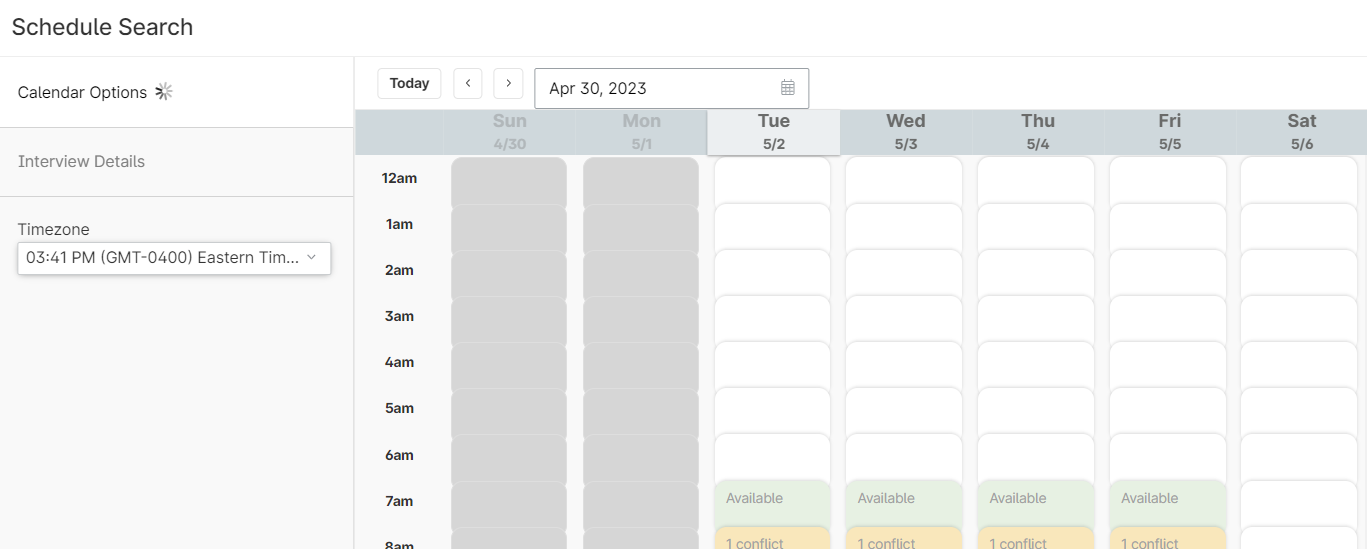Click the calendar icon in date field
Screen dimensions: 1367x549
click(x=787, y=88)
